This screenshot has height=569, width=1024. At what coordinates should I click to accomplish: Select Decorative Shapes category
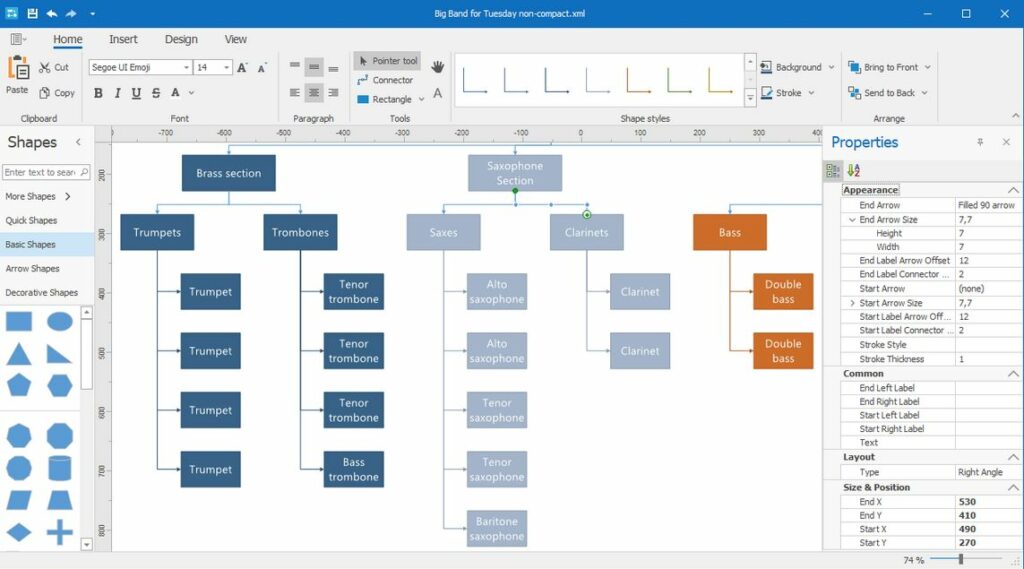tap(41, 293)
